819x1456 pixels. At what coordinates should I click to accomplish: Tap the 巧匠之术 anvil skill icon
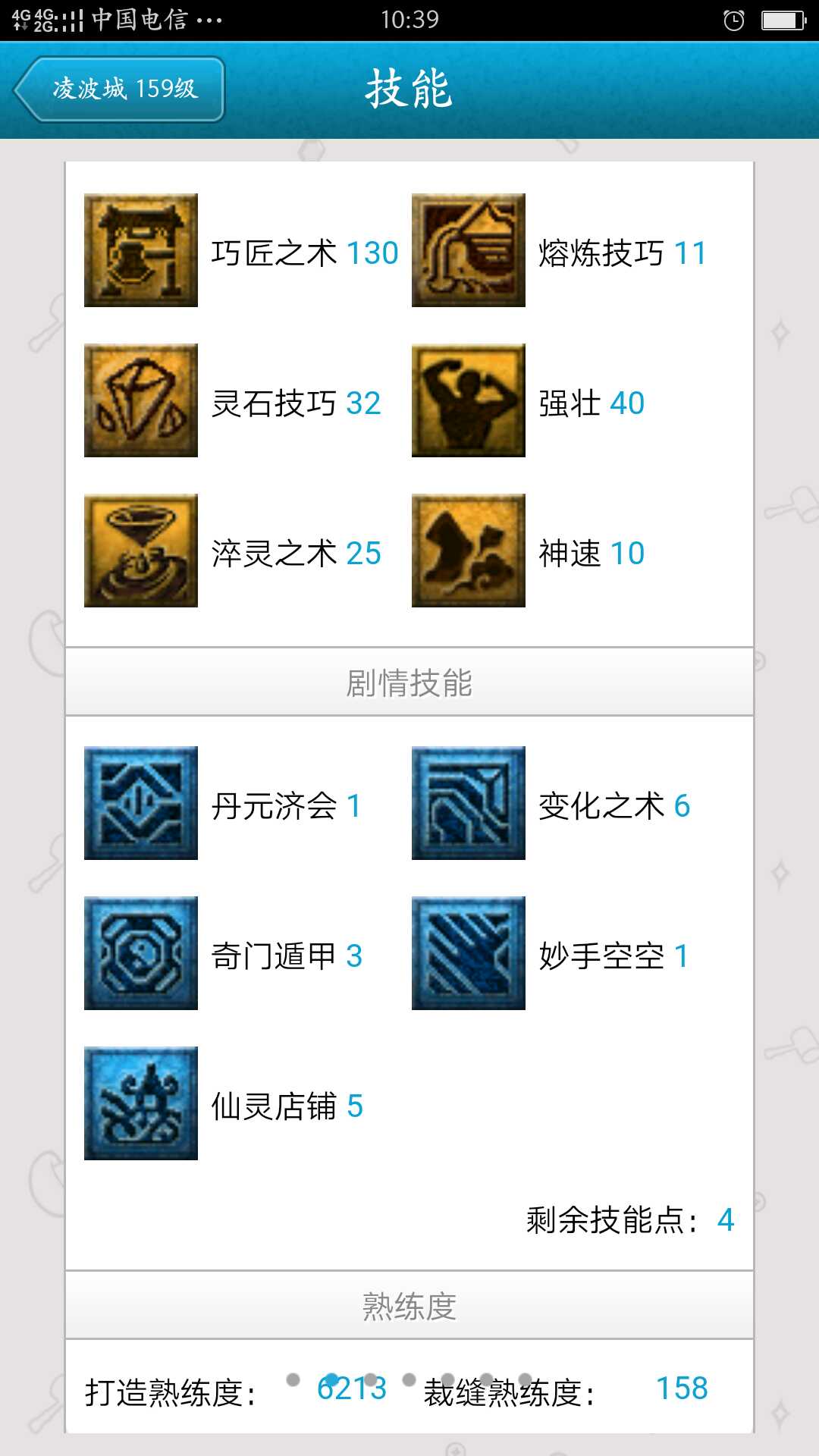[141, 250]
